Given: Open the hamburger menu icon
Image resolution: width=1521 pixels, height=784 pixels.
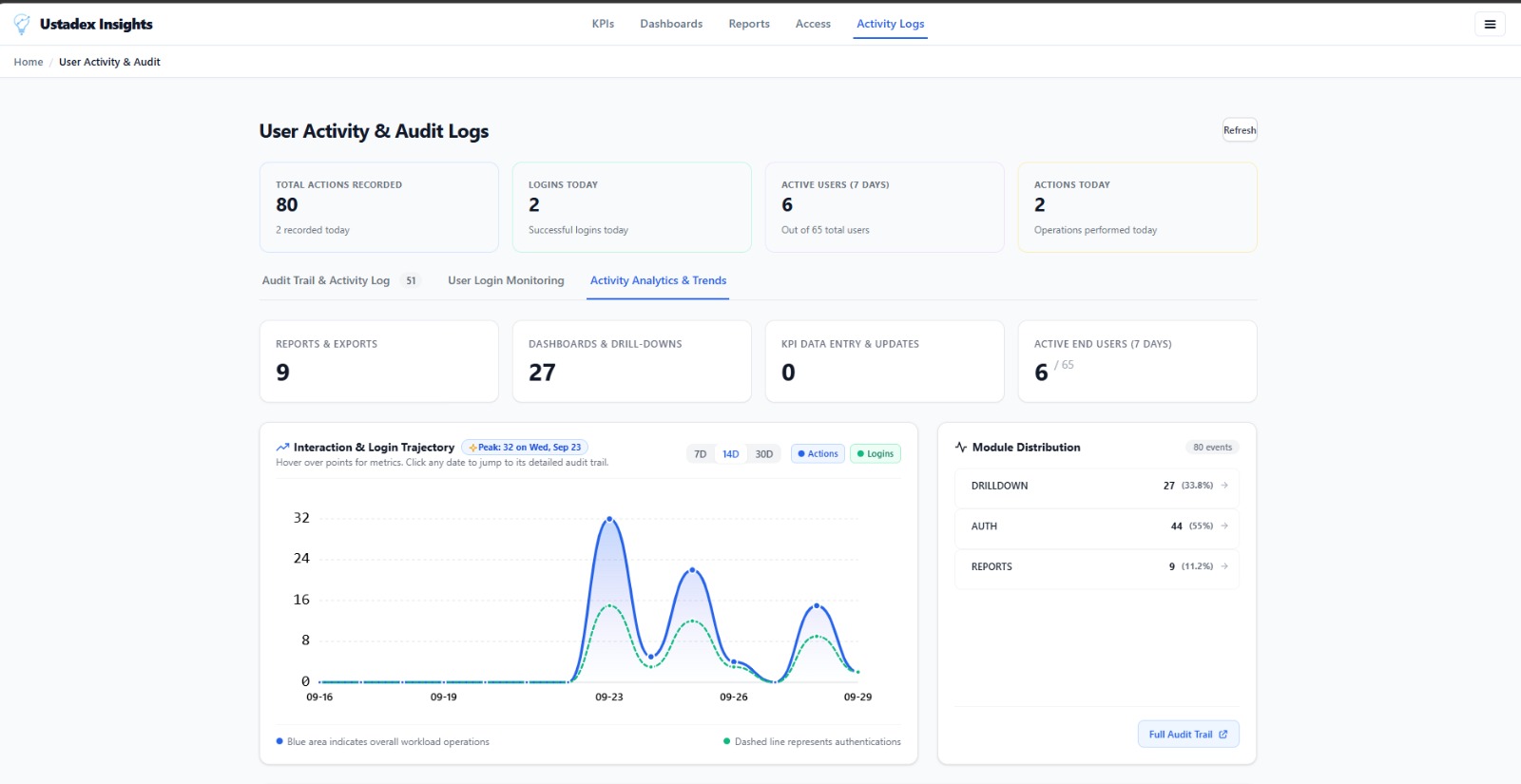Looking at the screenshot, I should 1490,25.
